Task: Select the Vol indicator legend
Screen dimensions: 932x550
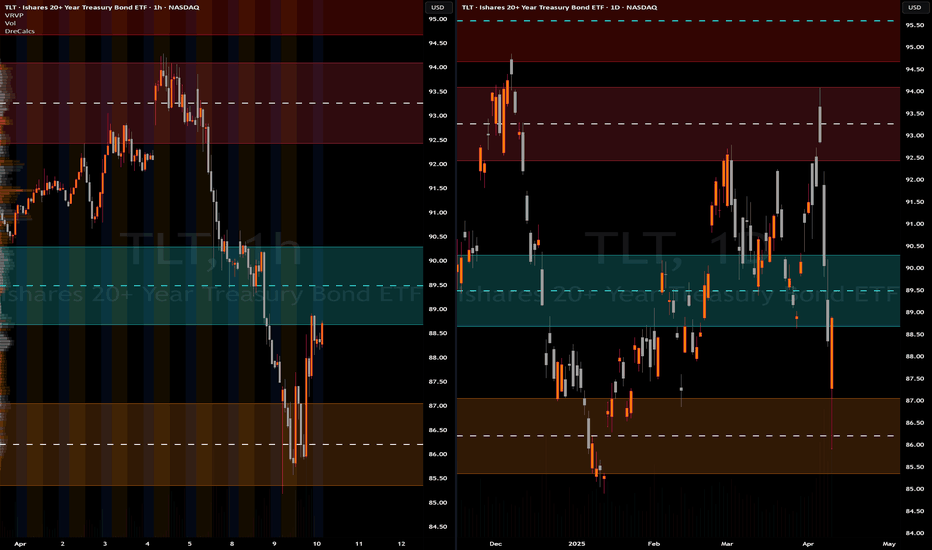Action: click(10, 23)
